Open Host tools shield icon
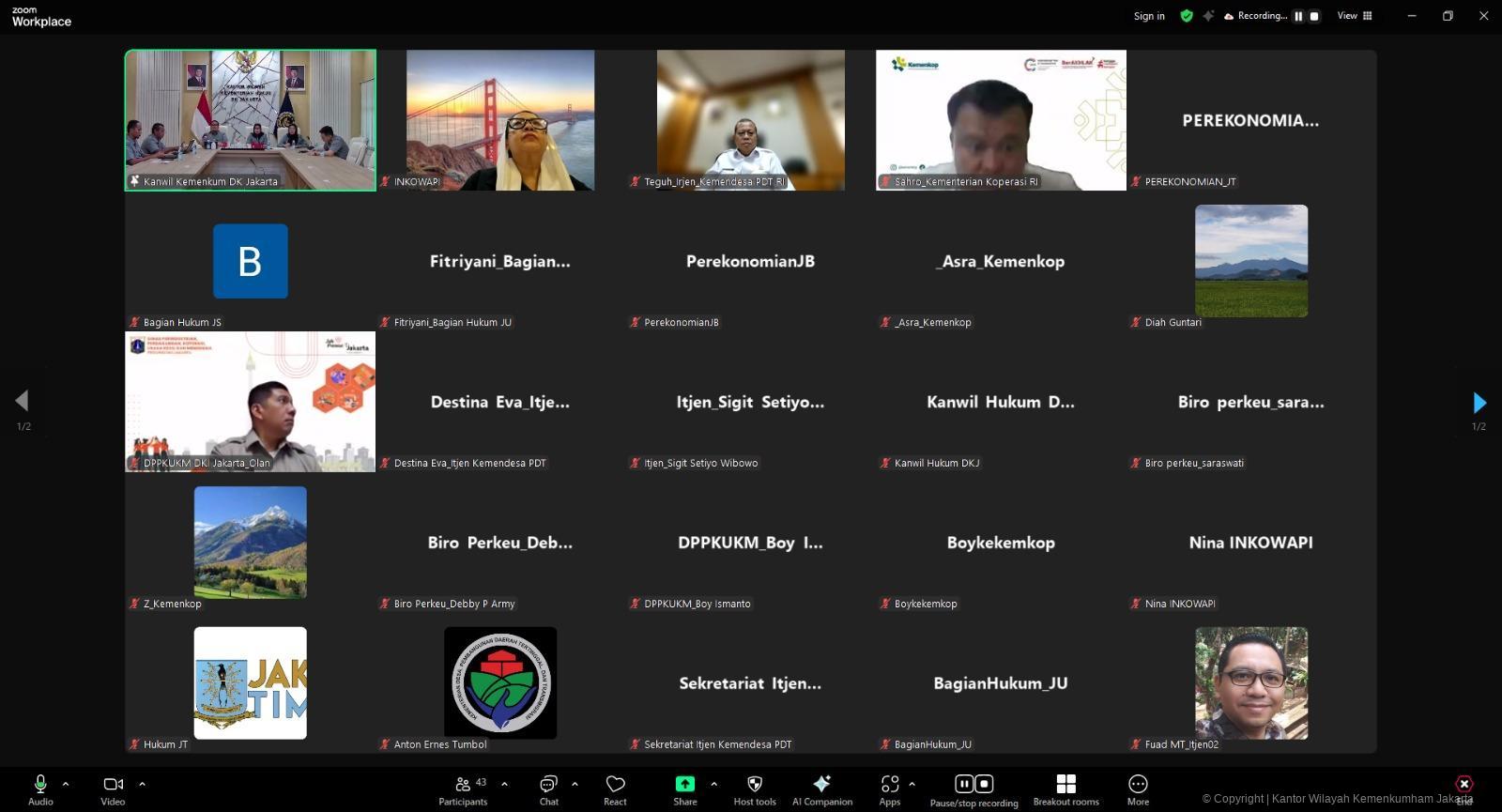The image size is (1502, 812). (755, 789)
